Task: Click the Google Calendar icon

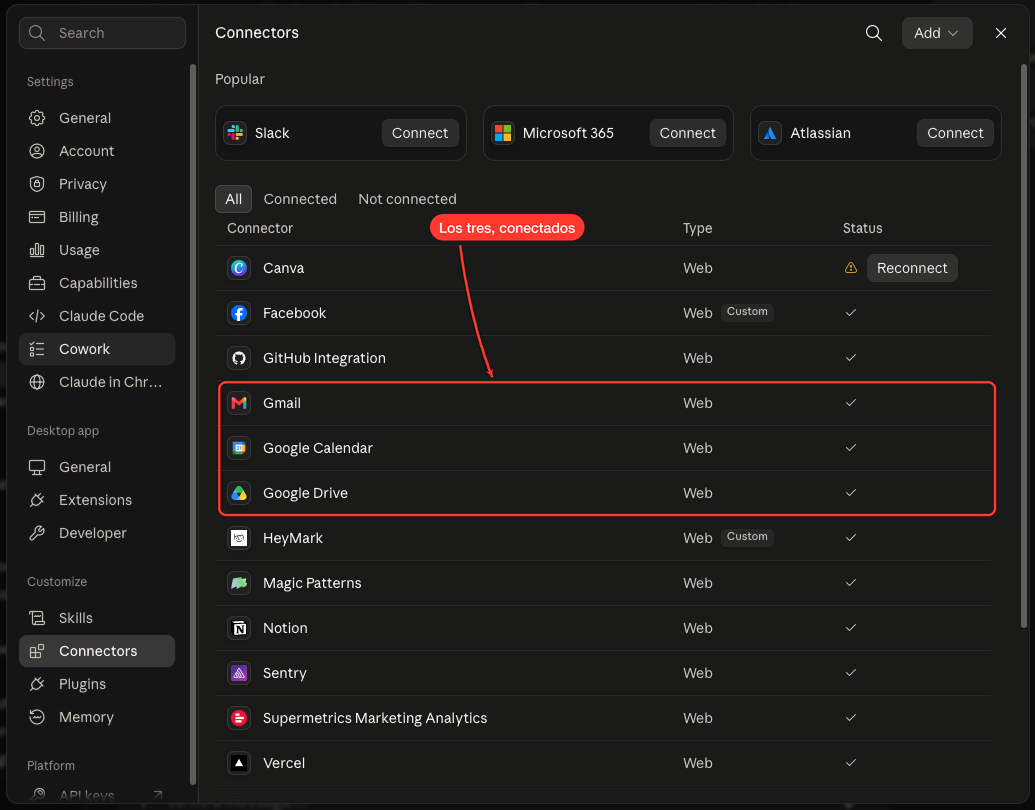Action: coord(239,448)
